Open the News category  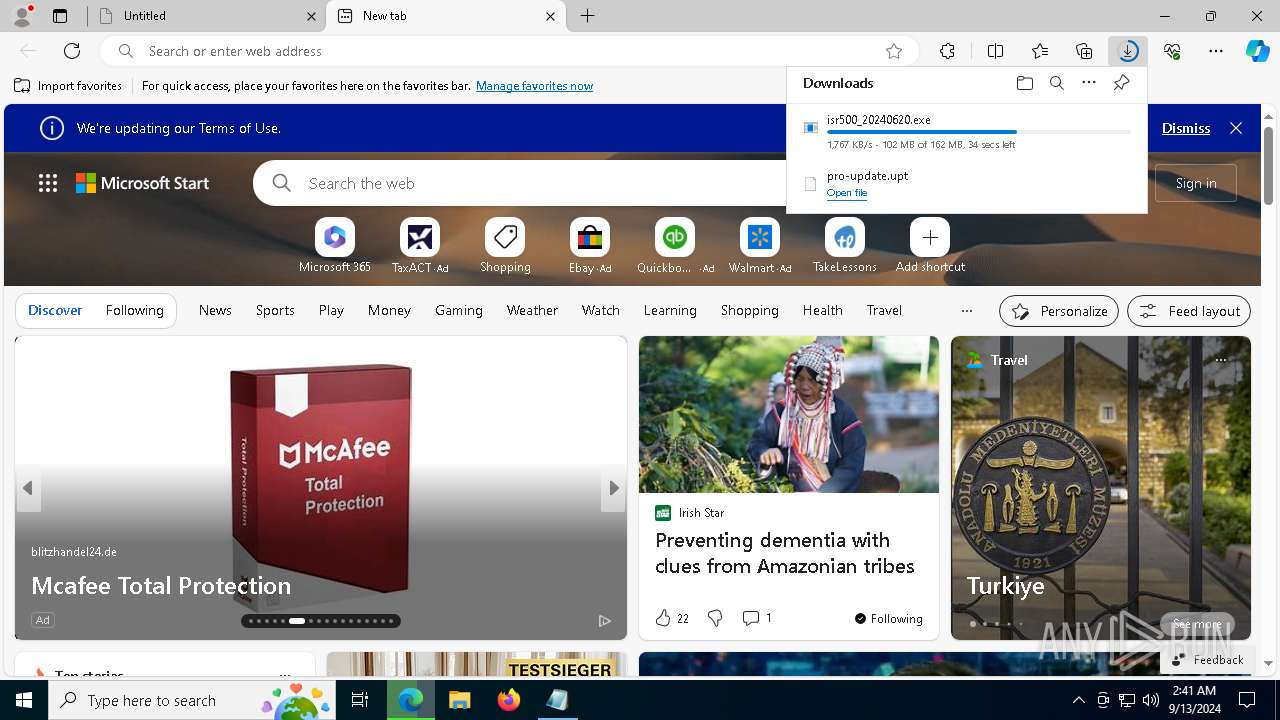(x=215, y=310)
